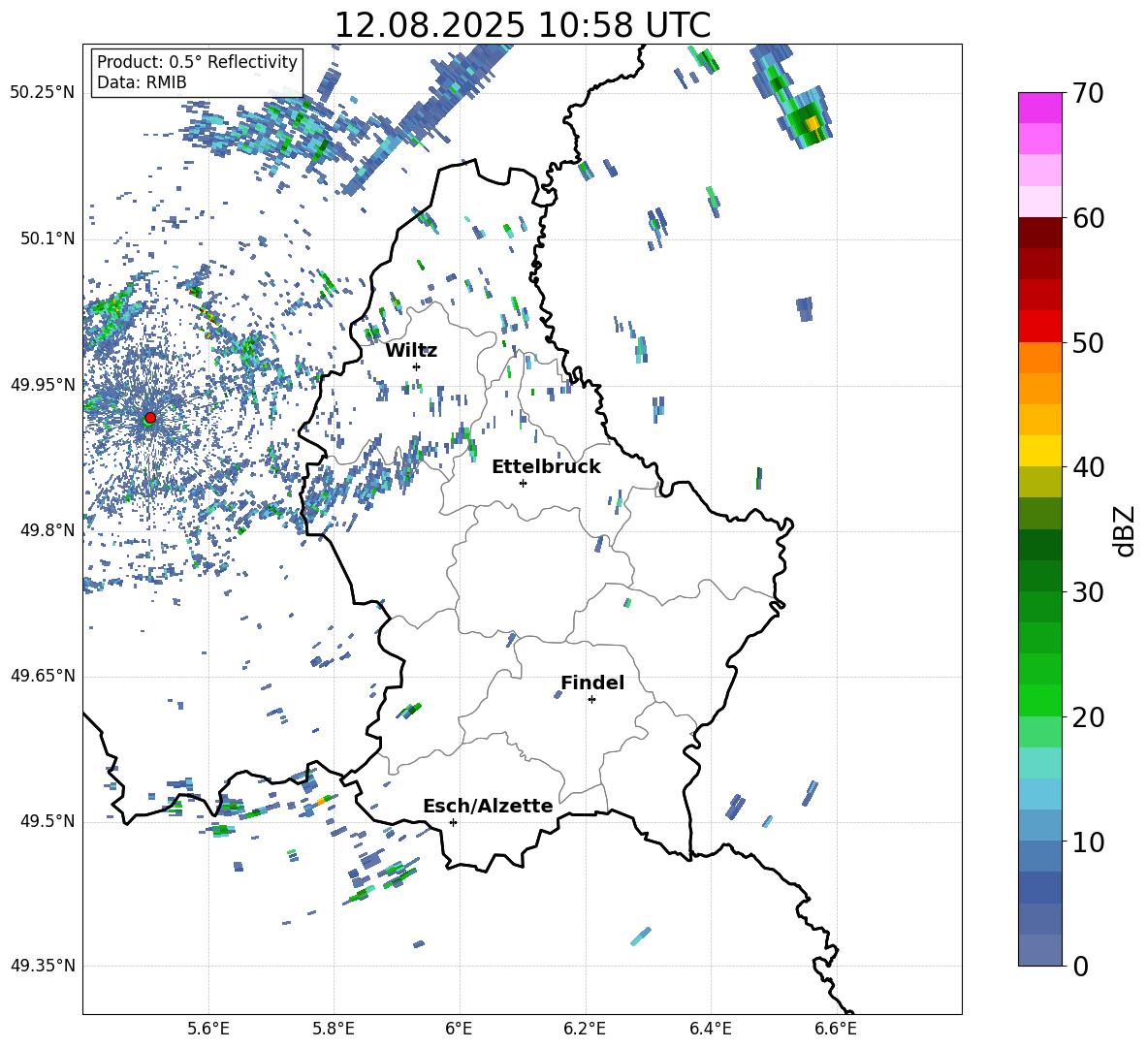Click the 49.8°N latitude label
This screenshot has height=1048, width=1148.
[x=48, y=530]
